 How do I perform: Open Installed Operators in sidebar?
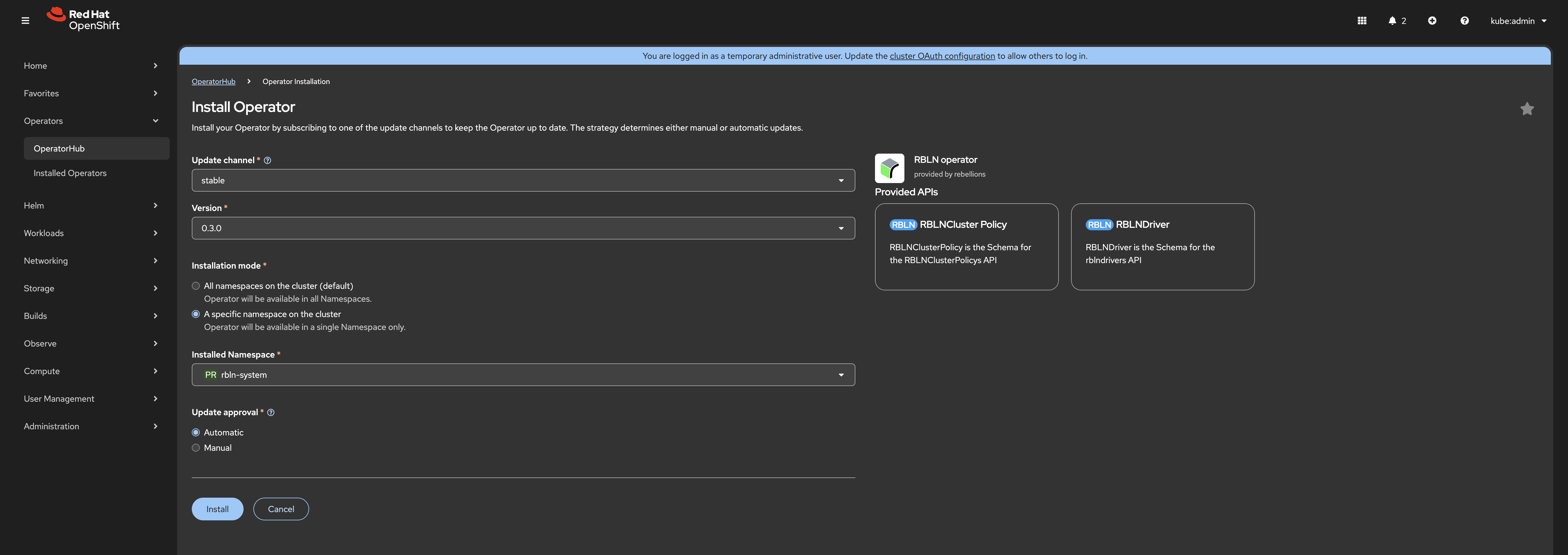[x=70, y=173]
